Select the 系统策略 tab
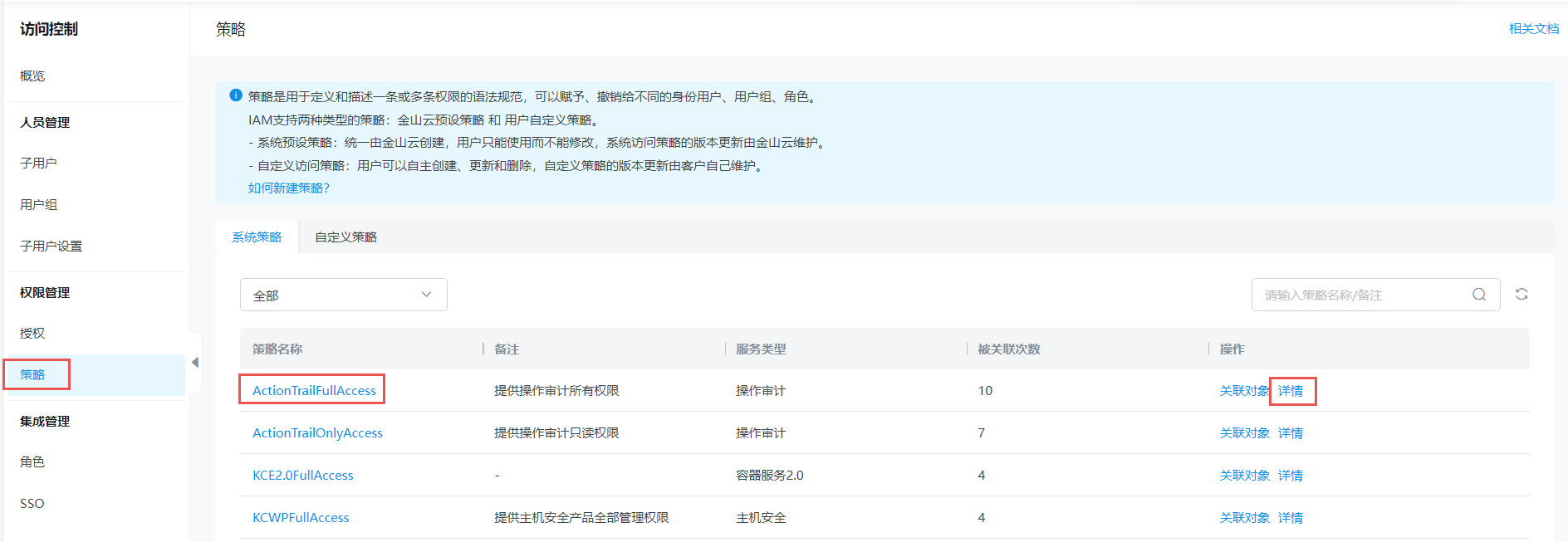 [x=257, y=237]
